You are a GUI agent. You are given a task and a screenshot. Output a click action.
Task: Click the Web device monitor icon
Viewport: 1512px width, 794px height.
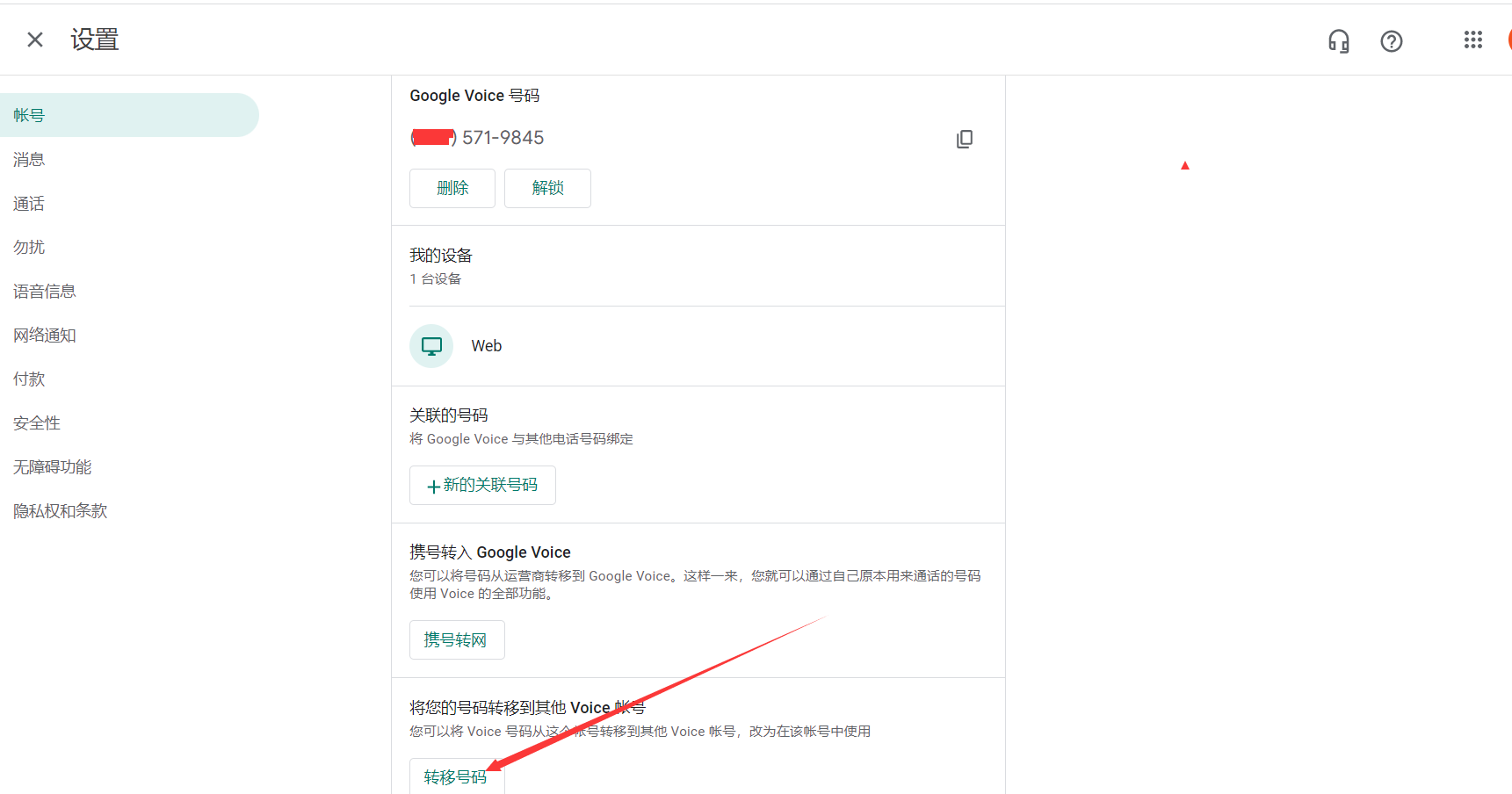(x=431, y=346)
